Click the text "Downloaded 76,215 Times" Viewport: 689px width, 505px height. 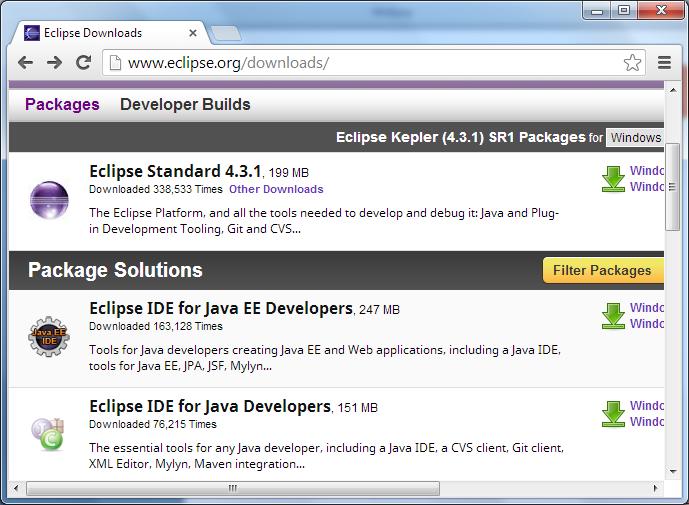pos(152,425)
